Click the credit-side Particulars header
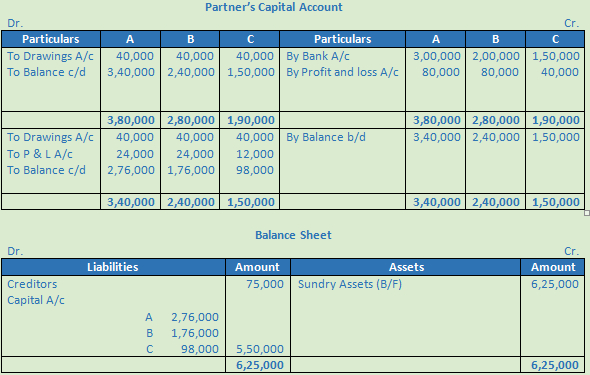 (342, 39)
